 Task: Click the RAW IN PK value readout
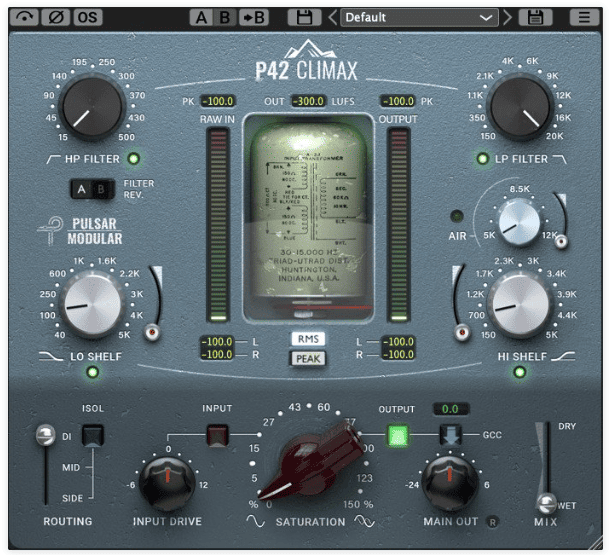219,101
